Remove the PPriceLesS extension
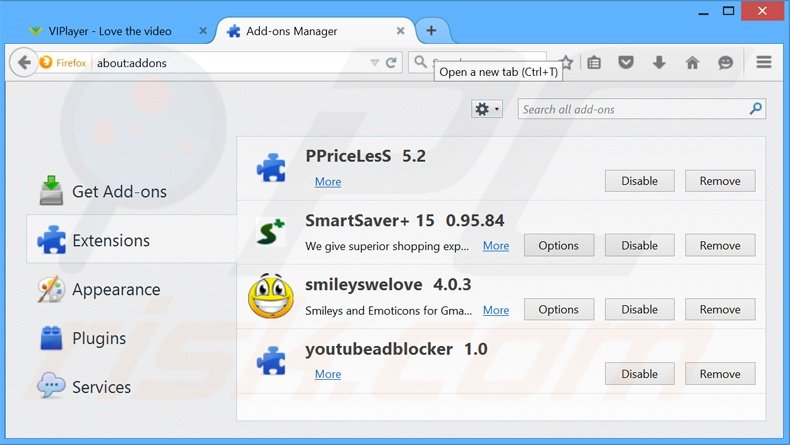This screenshot has height=445, width=790. coord(720,181)
